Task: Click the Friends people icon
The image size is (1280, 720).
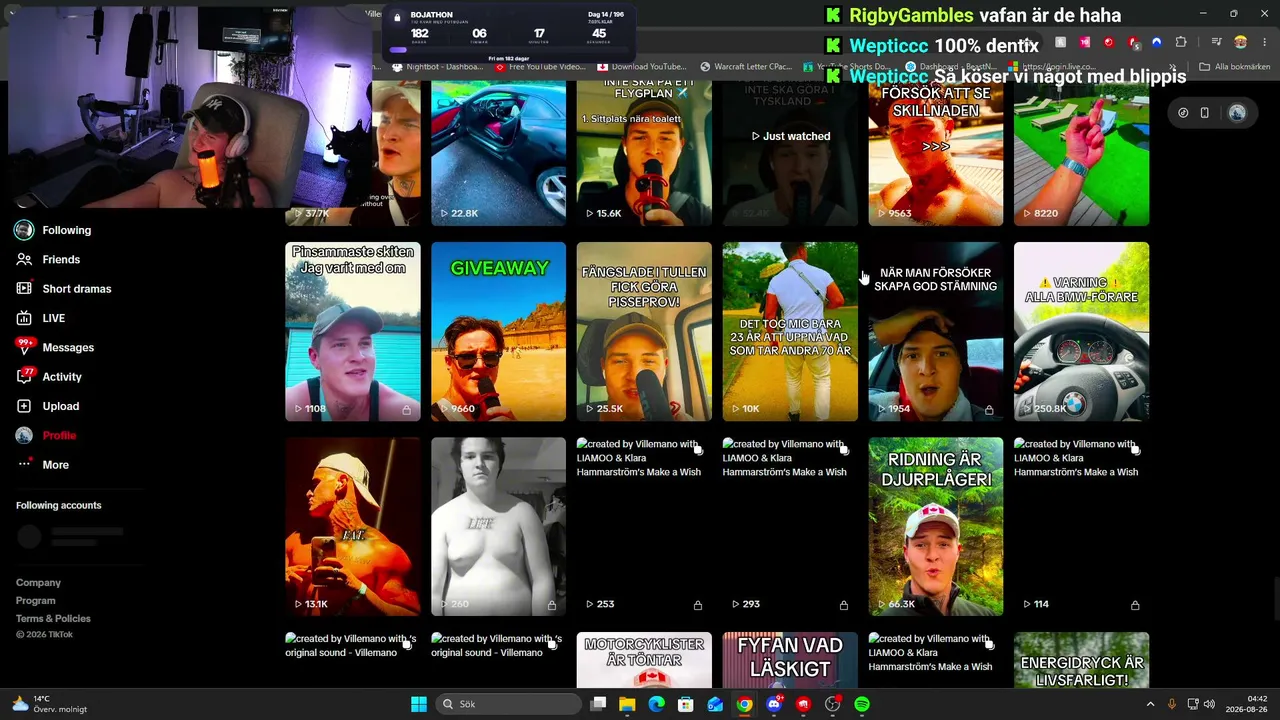Action: [24, 259]
